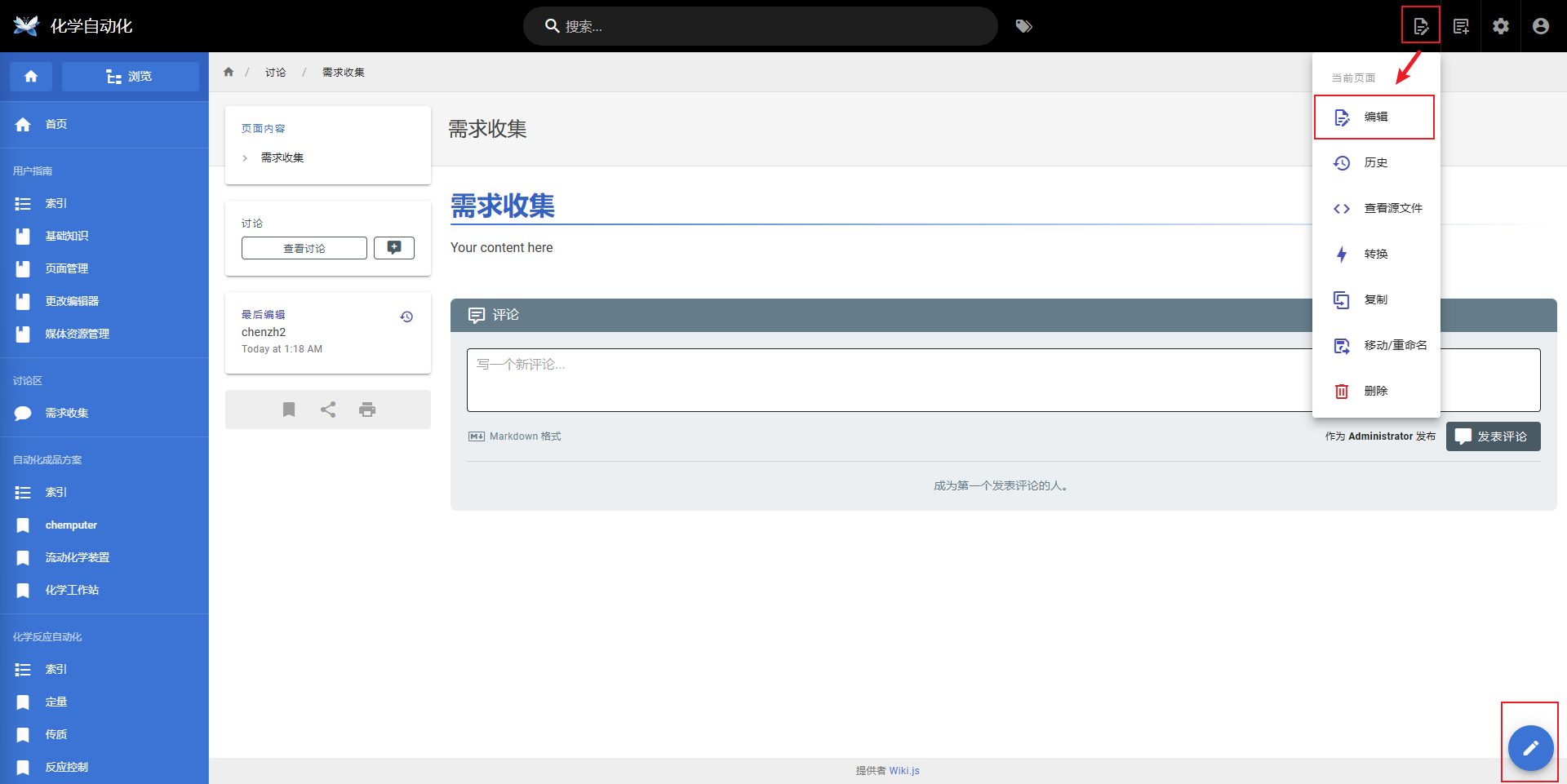Open the page actions icon in header

point(1421,26)
